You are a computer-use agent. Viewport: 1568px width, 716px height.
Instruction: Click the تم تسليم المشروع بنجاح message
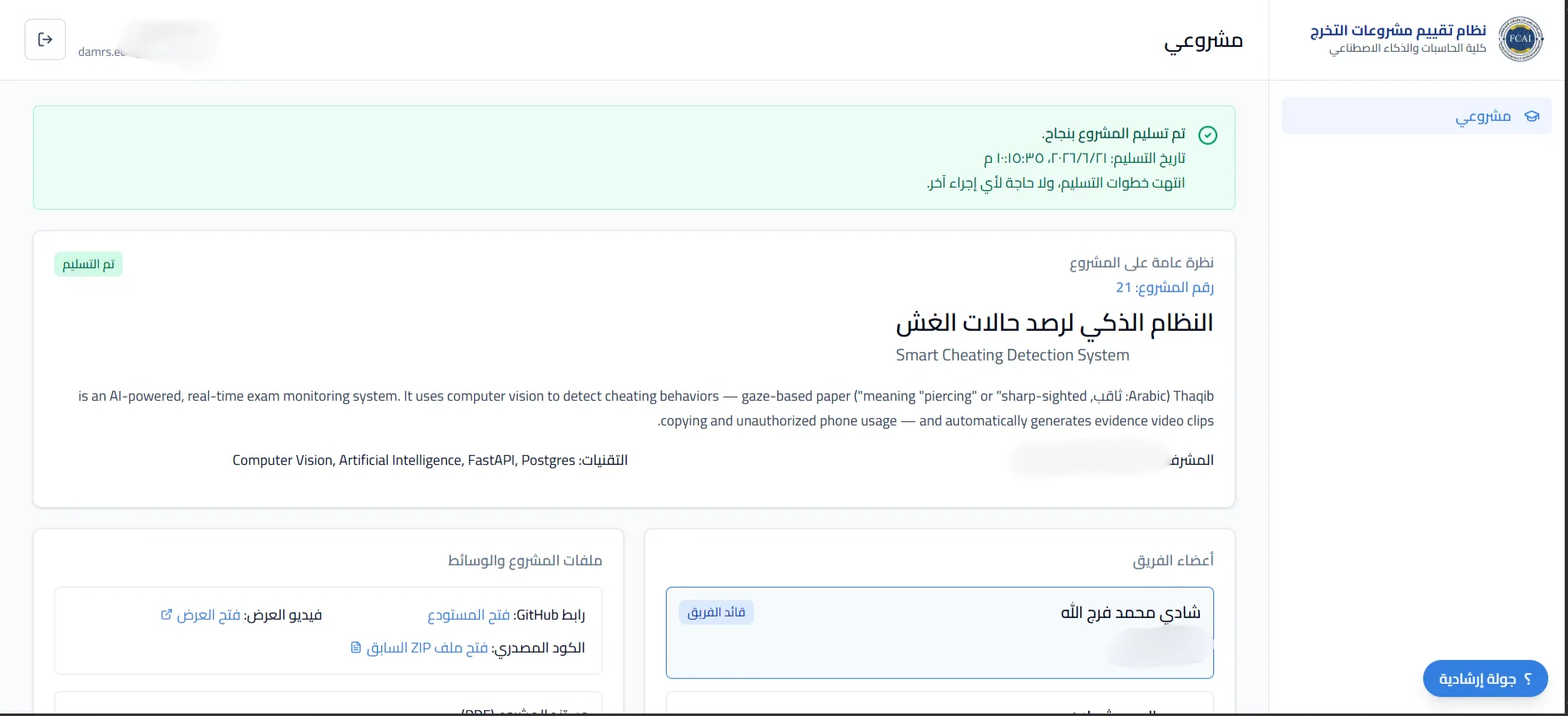[x=1114, y=133]
